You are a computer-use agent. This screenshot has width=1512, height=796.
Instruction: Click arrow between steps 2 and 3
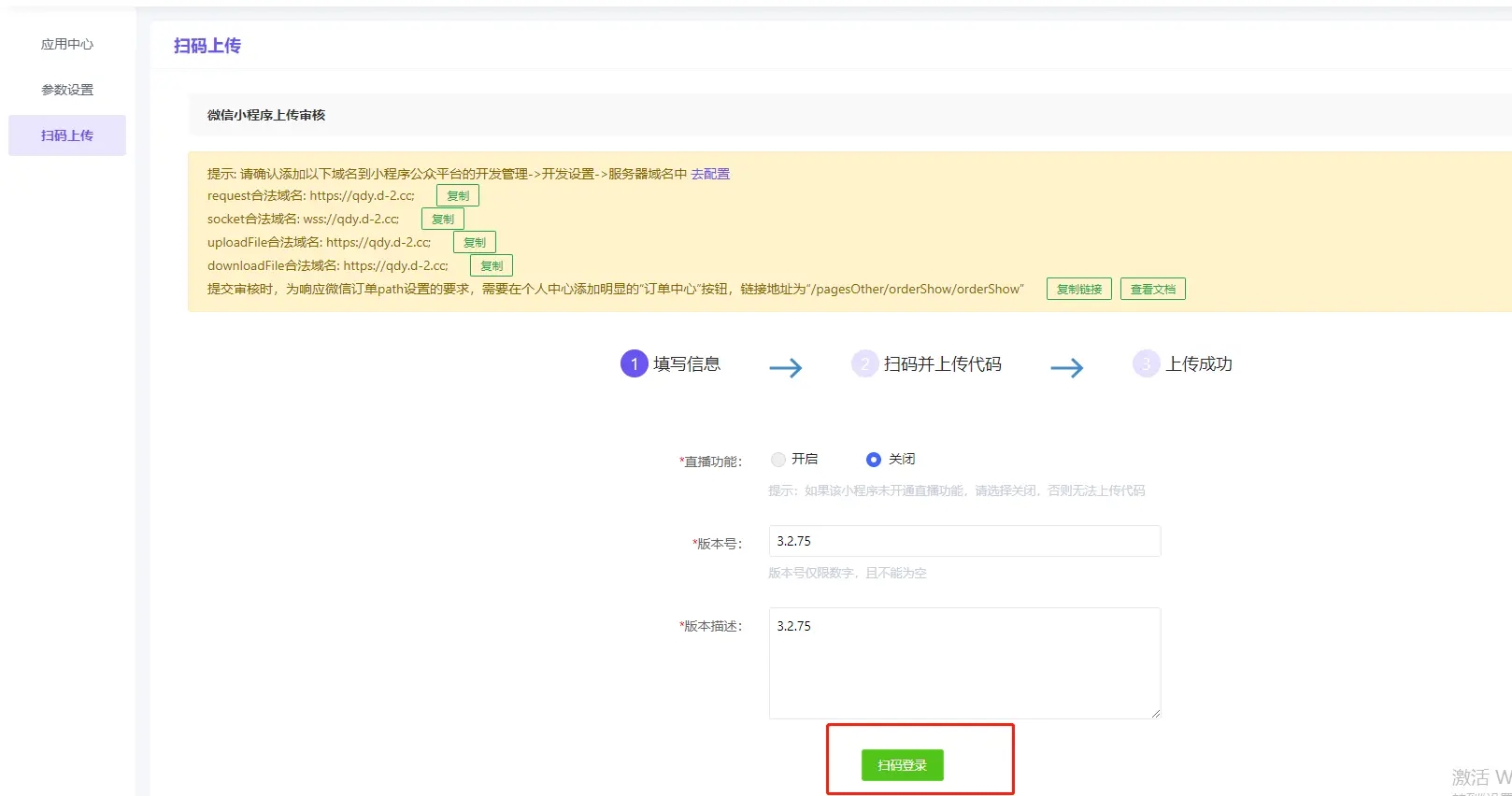coord(1067,368)
